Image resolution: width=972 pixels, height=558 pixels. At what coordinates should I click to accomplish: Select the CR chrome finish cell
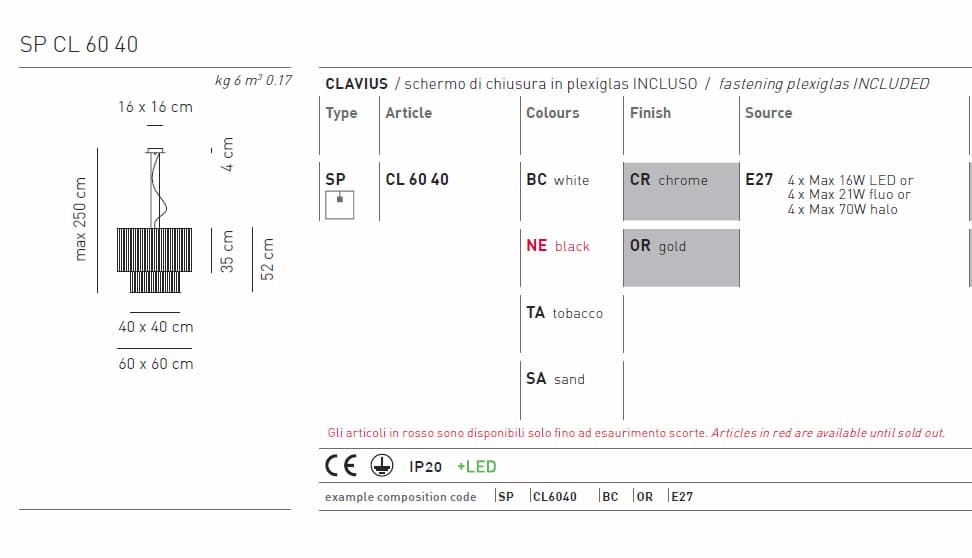(681, 190)
